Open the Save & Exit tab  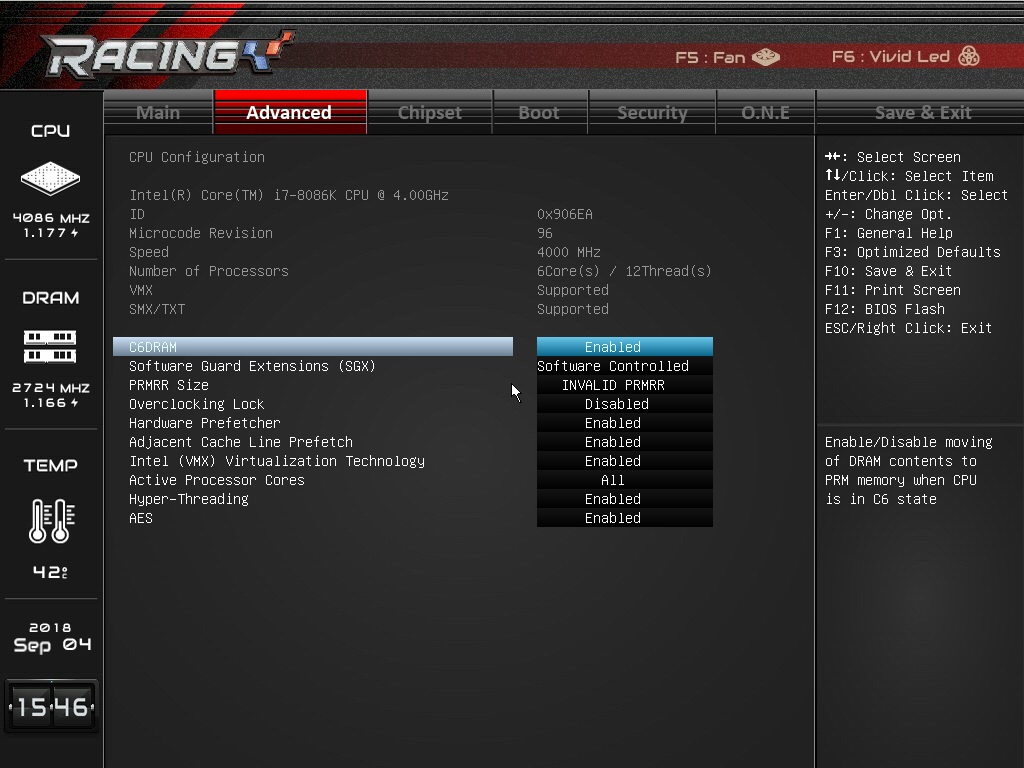click(x=922, y=112)
